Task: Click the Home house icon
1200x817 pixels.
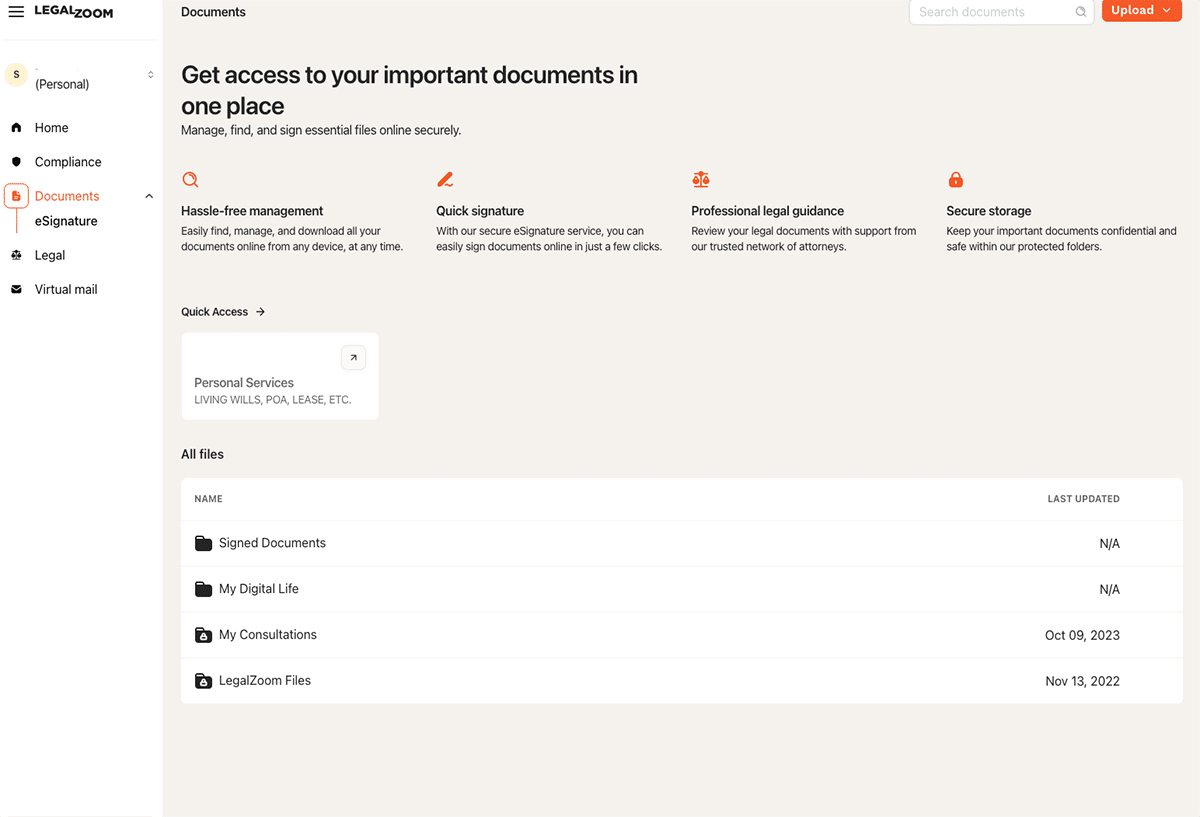Action: 16,128
